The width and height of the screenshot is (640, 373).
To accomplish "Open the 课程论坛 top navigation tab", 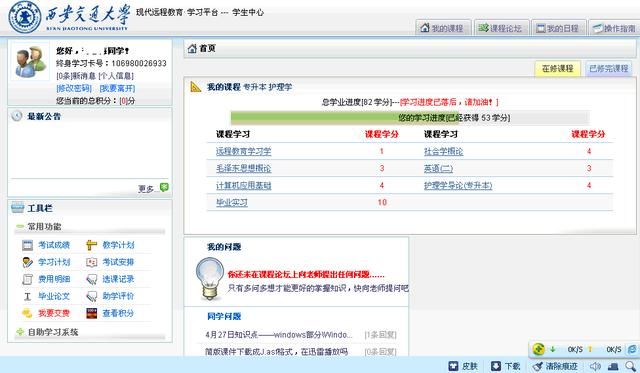I will (501, 28).
